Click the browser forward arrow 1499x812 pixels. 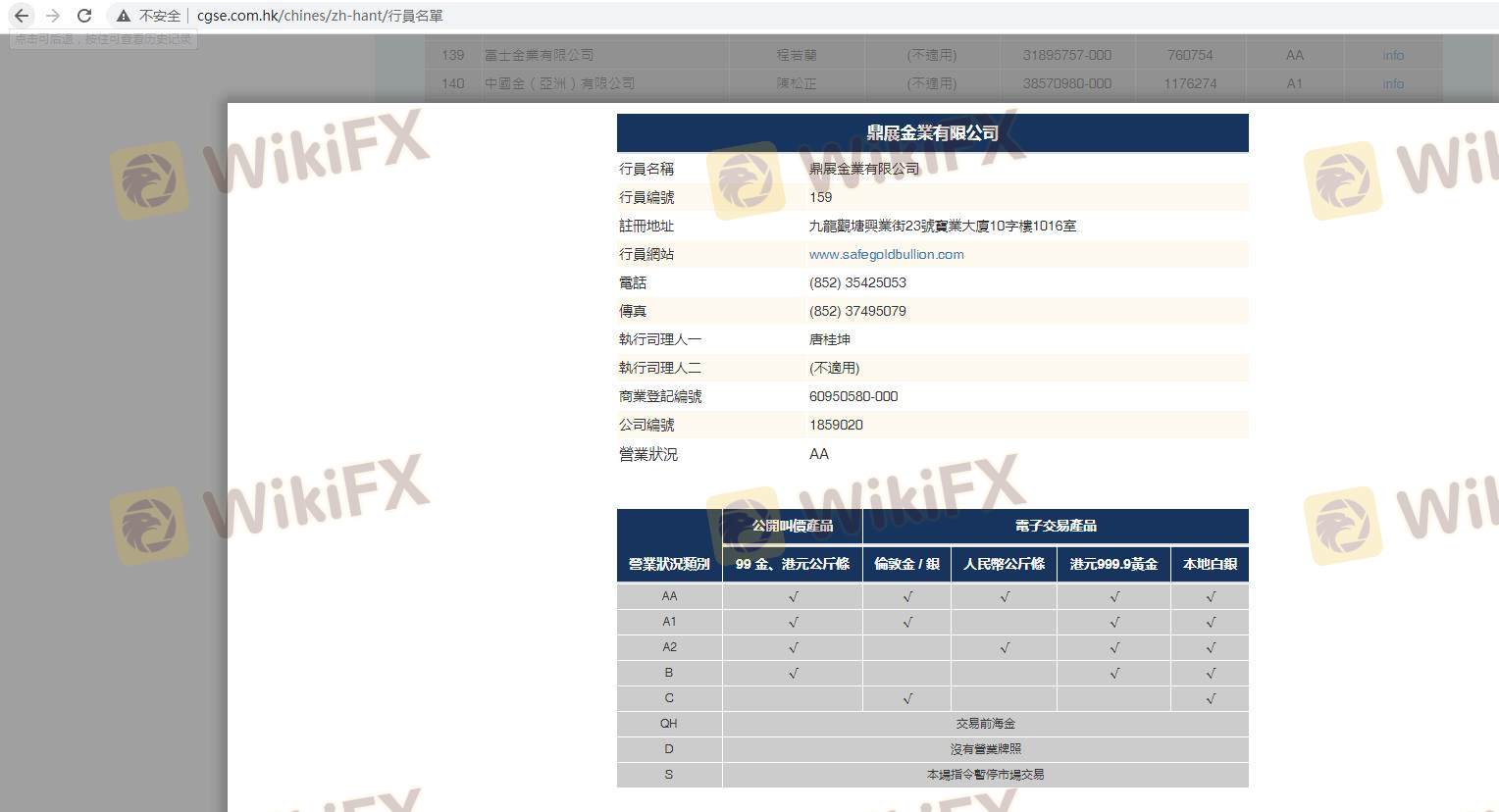point(53,16)
